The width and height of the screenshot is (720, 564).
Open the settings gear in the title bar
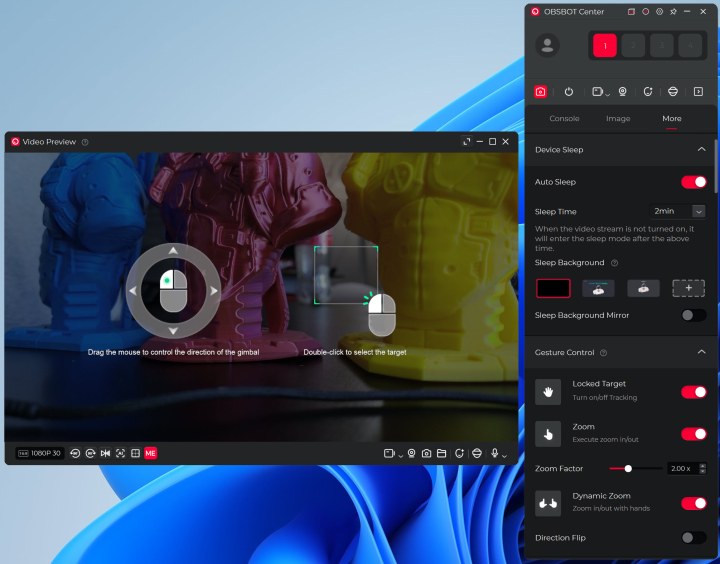point(659,12)
